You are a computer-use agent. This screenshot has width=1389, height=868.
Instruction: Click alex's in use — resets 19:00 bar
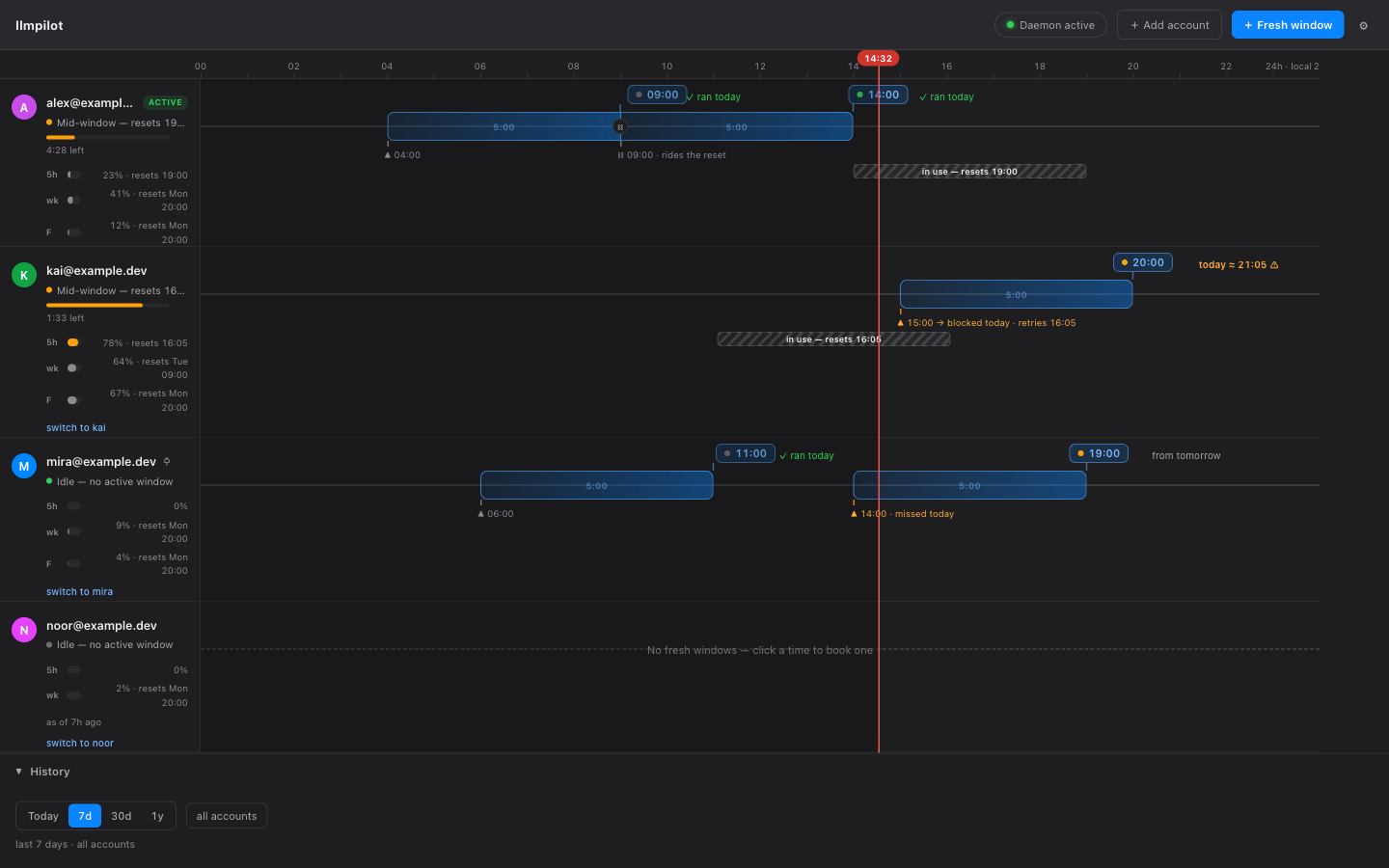969,172
